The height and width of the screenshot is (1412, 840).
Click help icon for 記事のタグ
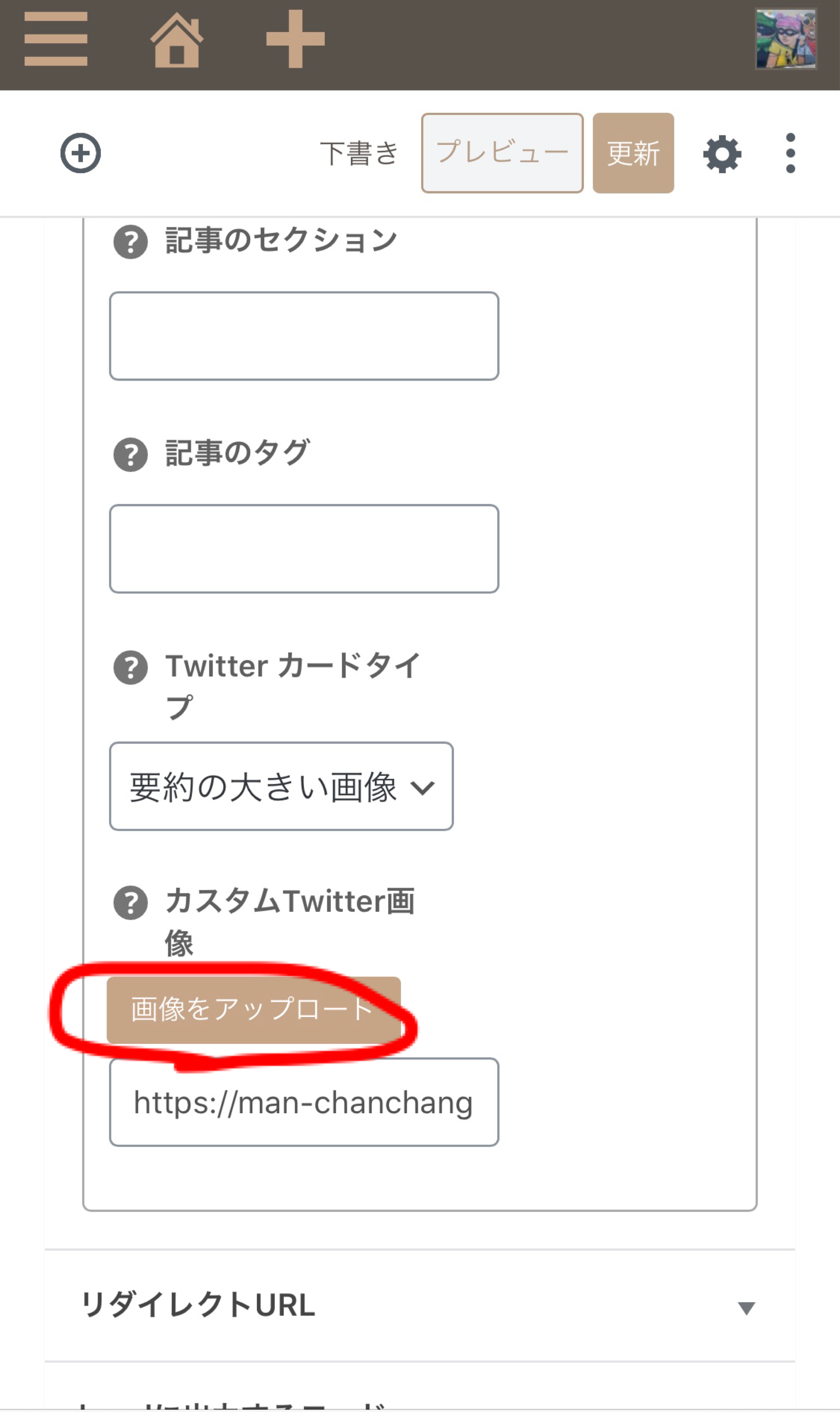pyautogui.click(x=131, y=454)
